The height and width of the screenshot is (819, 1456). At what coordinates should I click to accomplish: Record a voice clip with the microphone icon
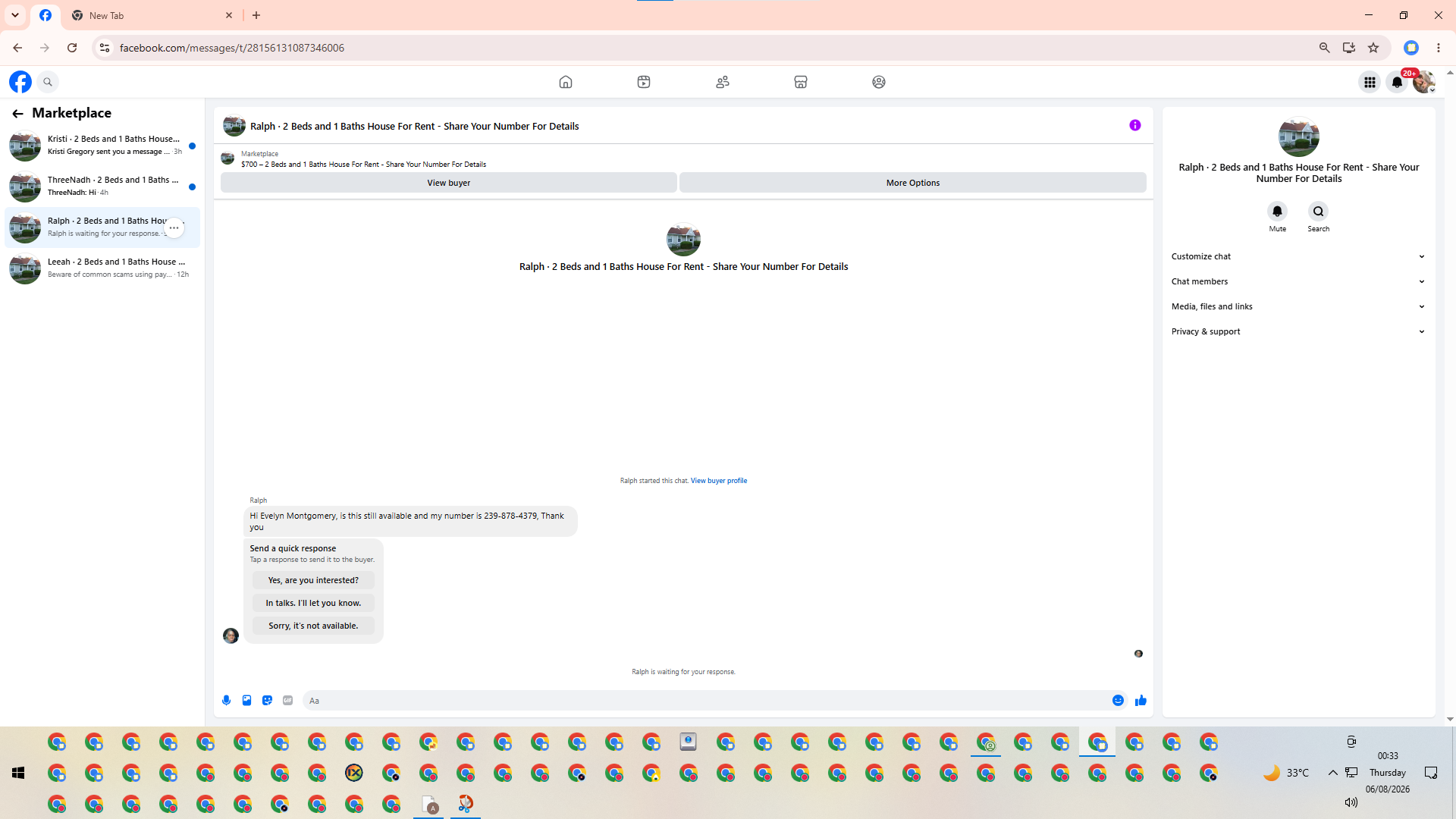pyautogui.click(x=226, y=701)
